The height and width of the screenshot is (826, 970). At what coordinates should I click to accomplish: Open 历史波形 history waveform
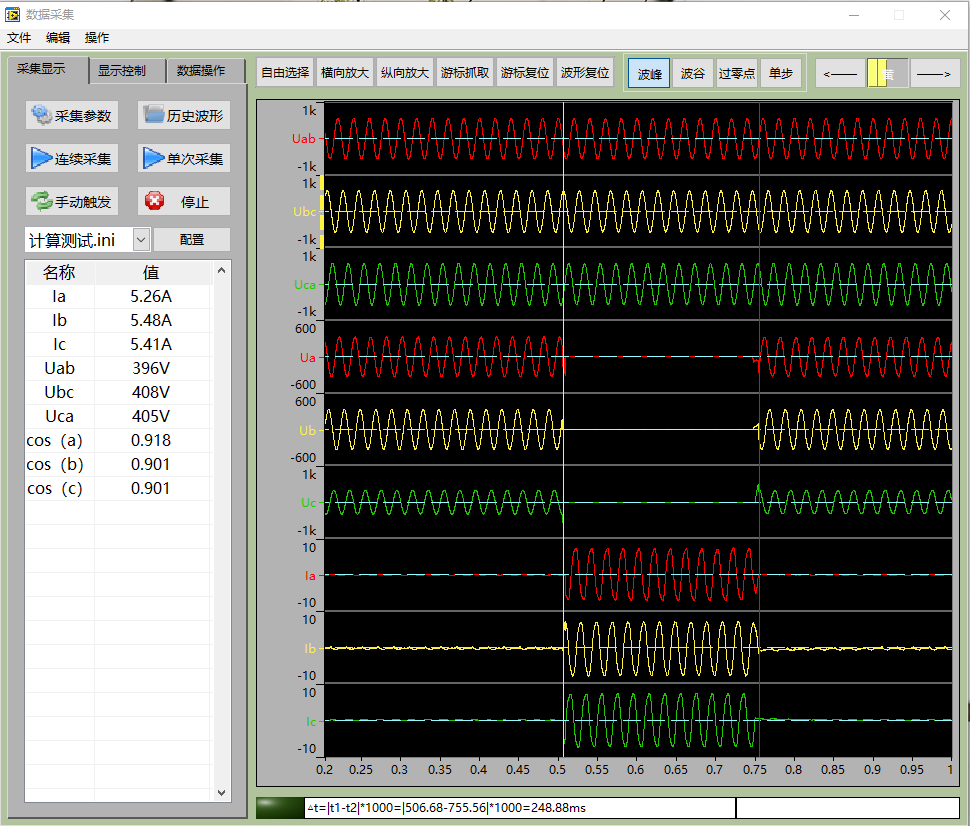pyautogui.click(x=183, y=115)
